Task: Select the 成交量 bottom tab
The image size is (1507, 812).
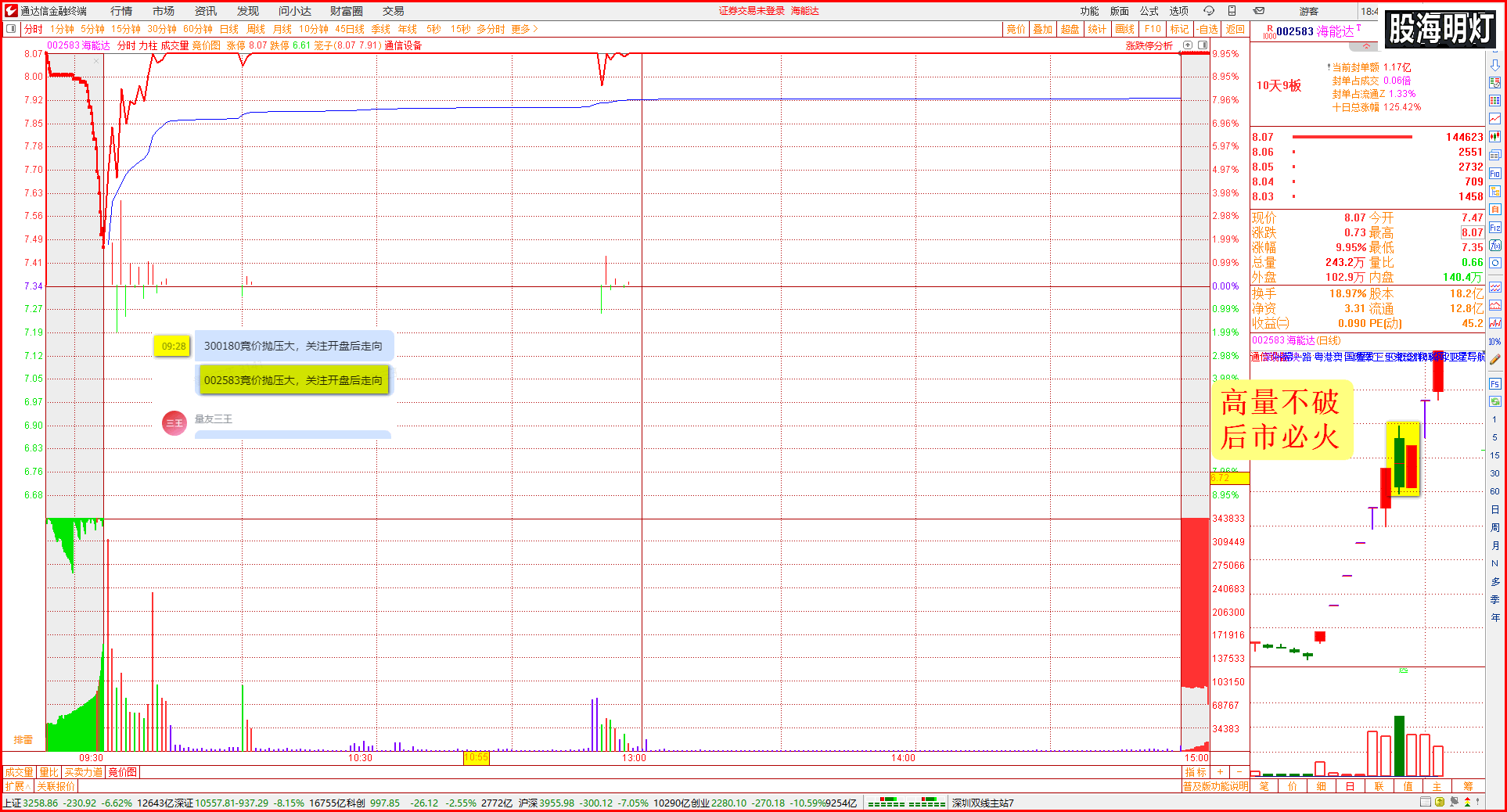Action: pos(20,772)
